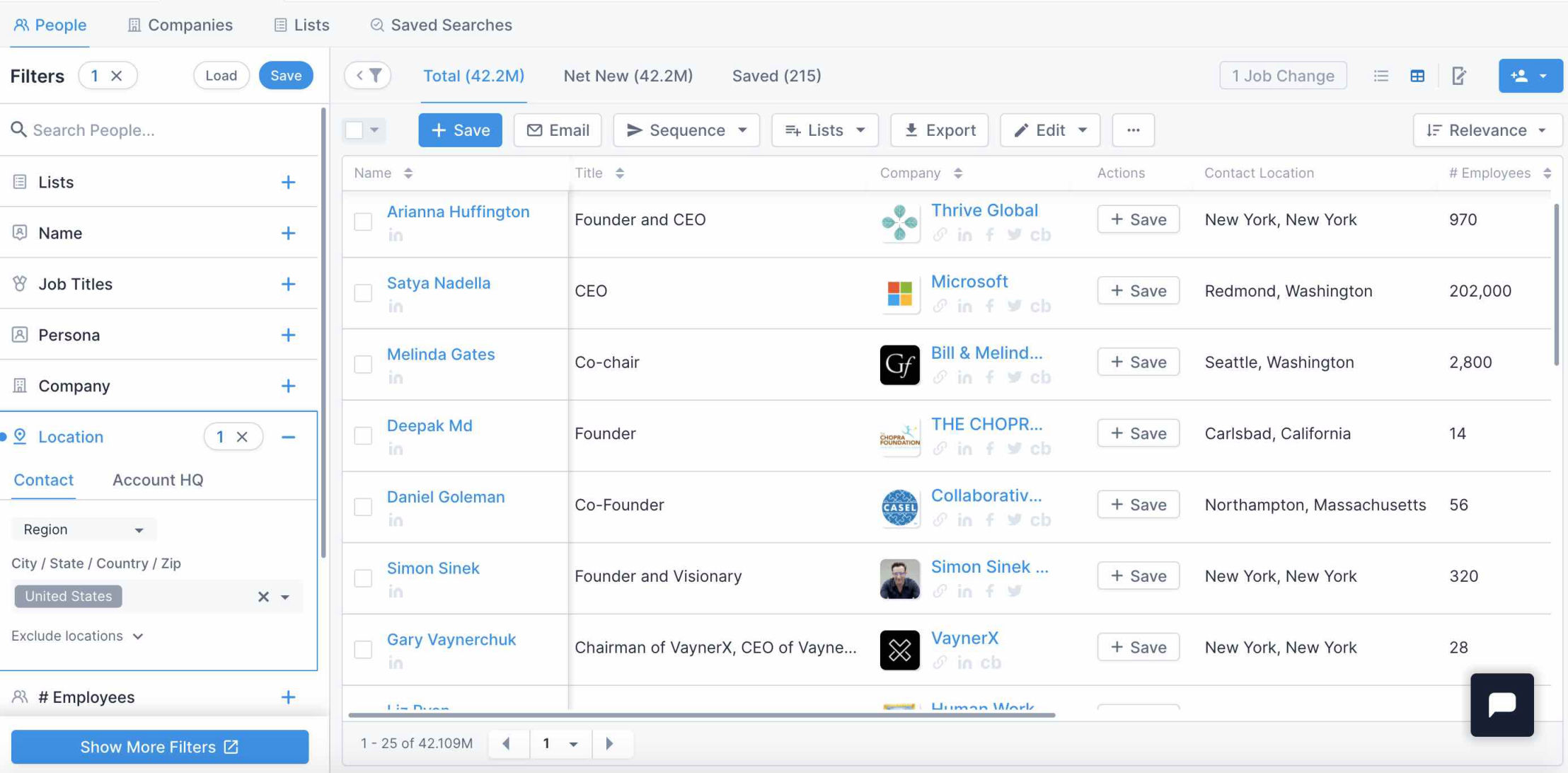Switch to Net New tab
Screen dimensions: 1568x773
[628, 76]
